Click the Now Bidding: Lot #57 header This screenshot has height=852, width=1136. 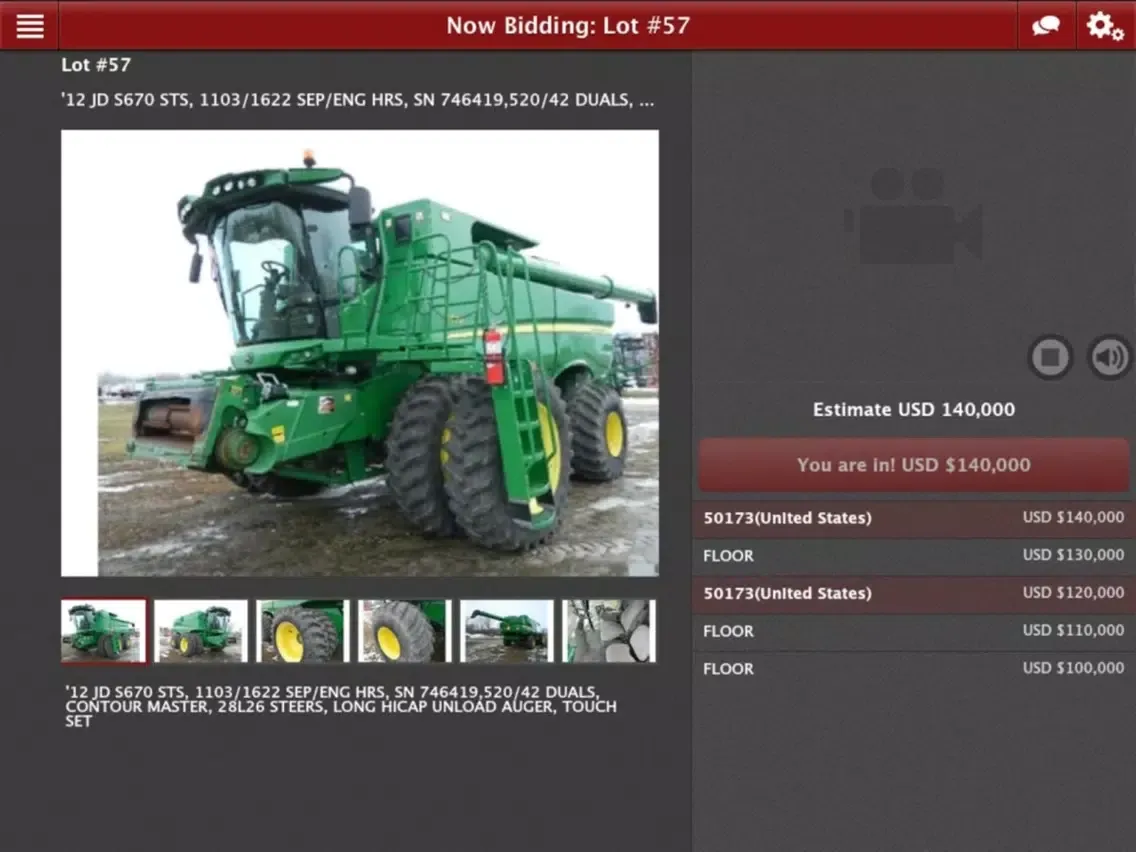(568, 26)
